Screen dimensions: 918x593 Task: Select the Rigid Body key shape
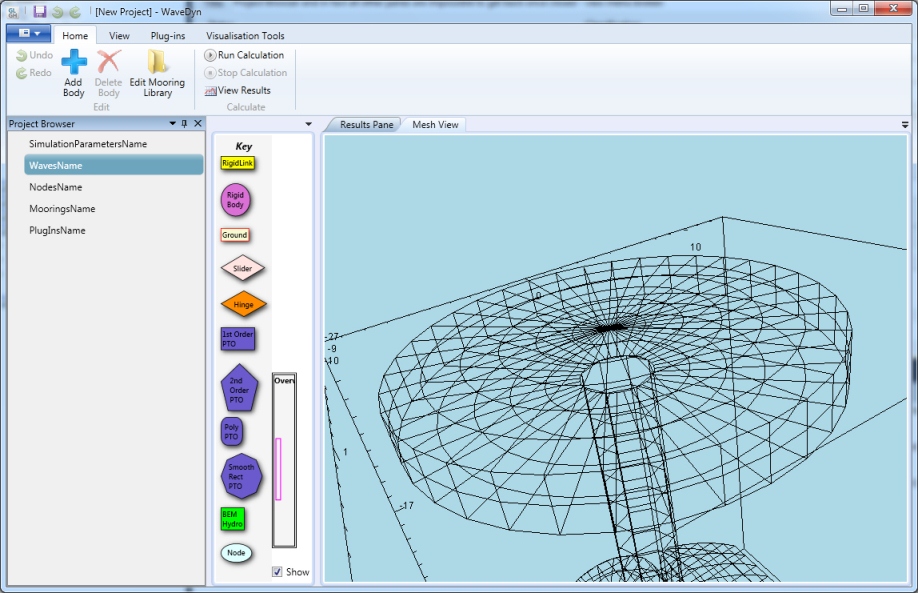pos(235,200)
